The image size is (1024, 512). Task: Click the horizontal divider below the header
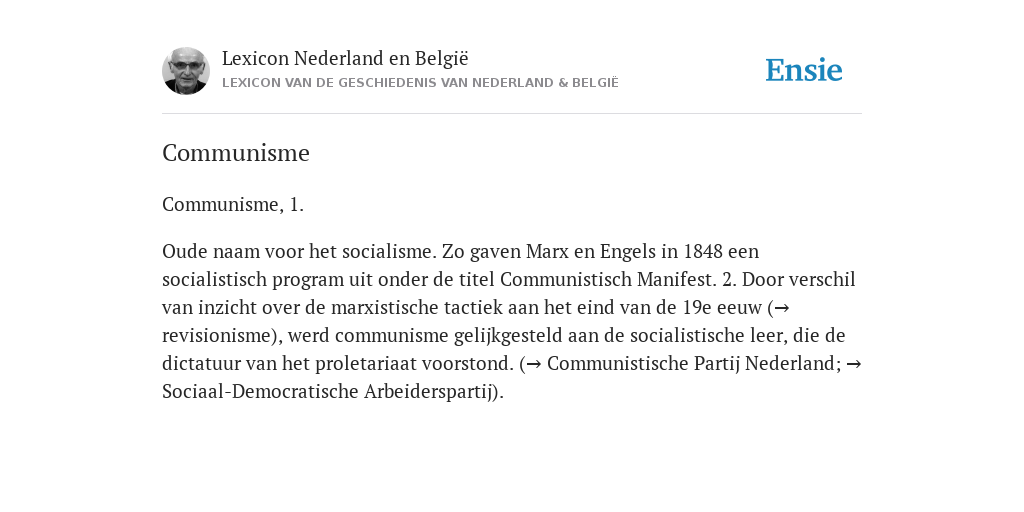pyautogui.click(x=512, y=114)
